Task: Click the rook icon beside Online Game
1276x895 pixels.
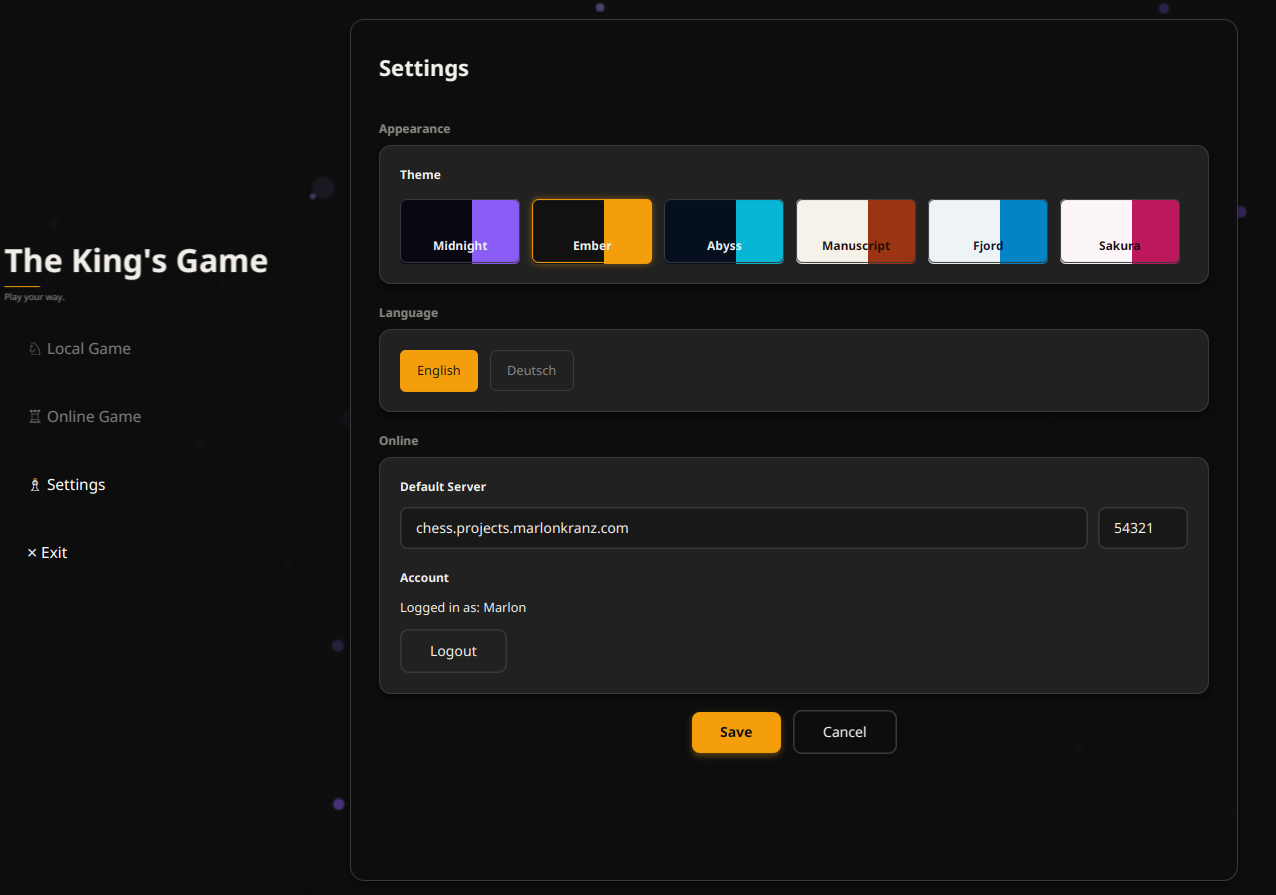Action: (x=35, y=417)
